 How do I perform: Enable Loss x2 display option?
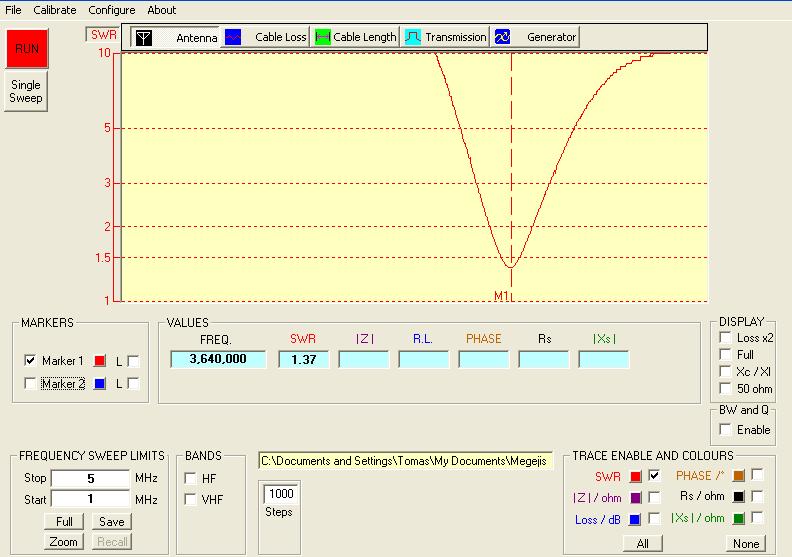tap(725, 337)
